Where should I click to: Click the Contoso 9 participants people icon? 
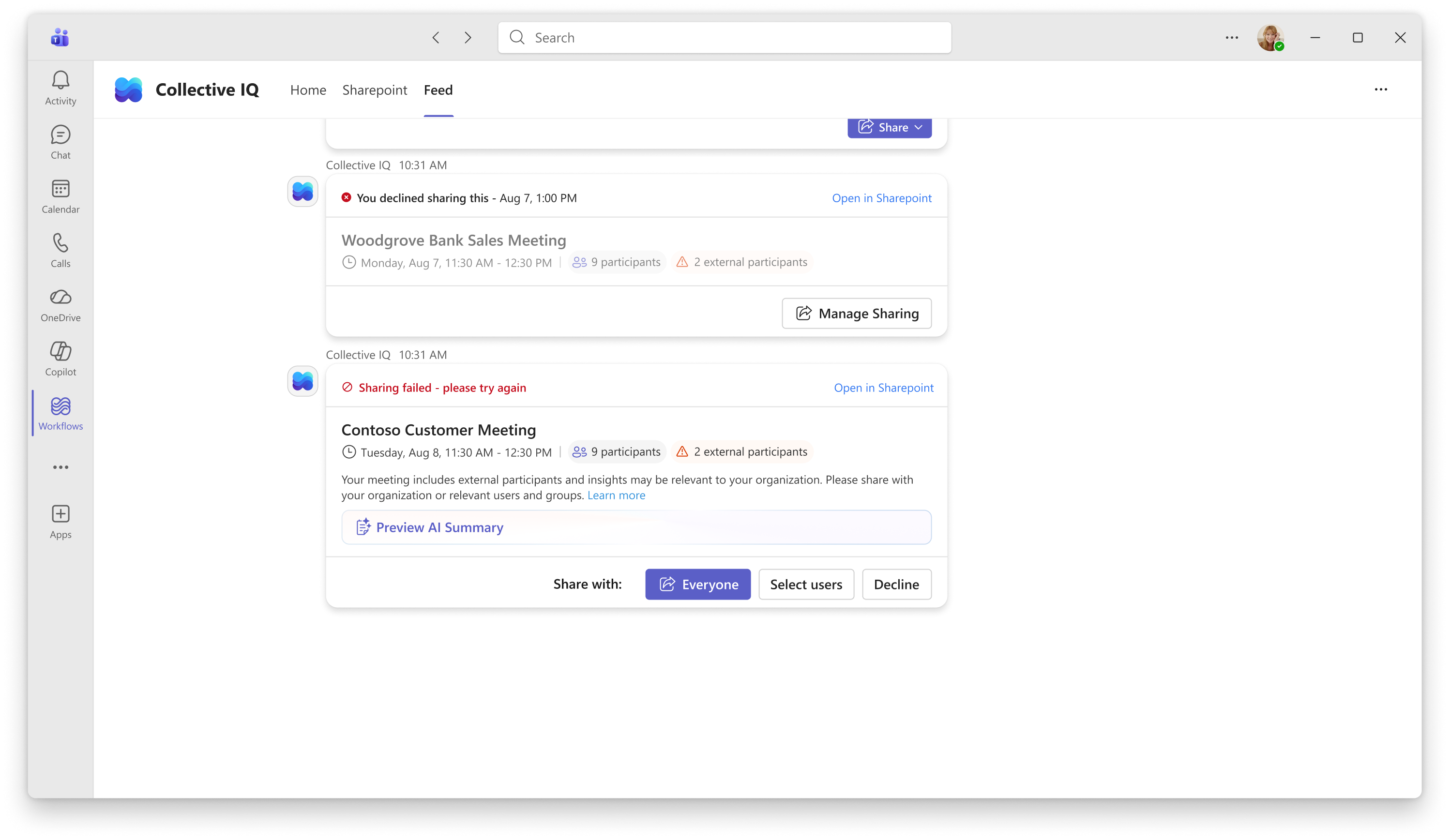[x=579, y=451]
